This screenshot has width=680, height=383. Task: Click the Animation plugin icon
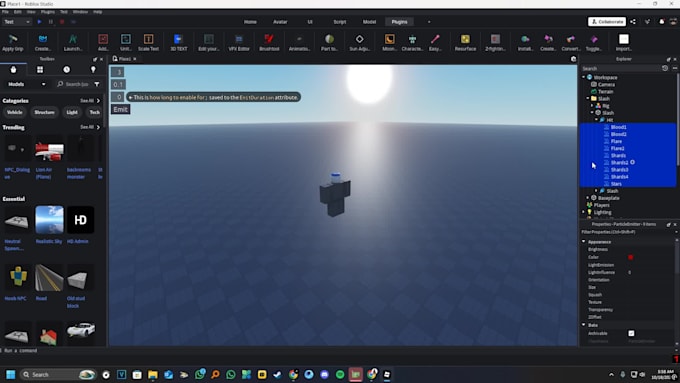[299, 39]
